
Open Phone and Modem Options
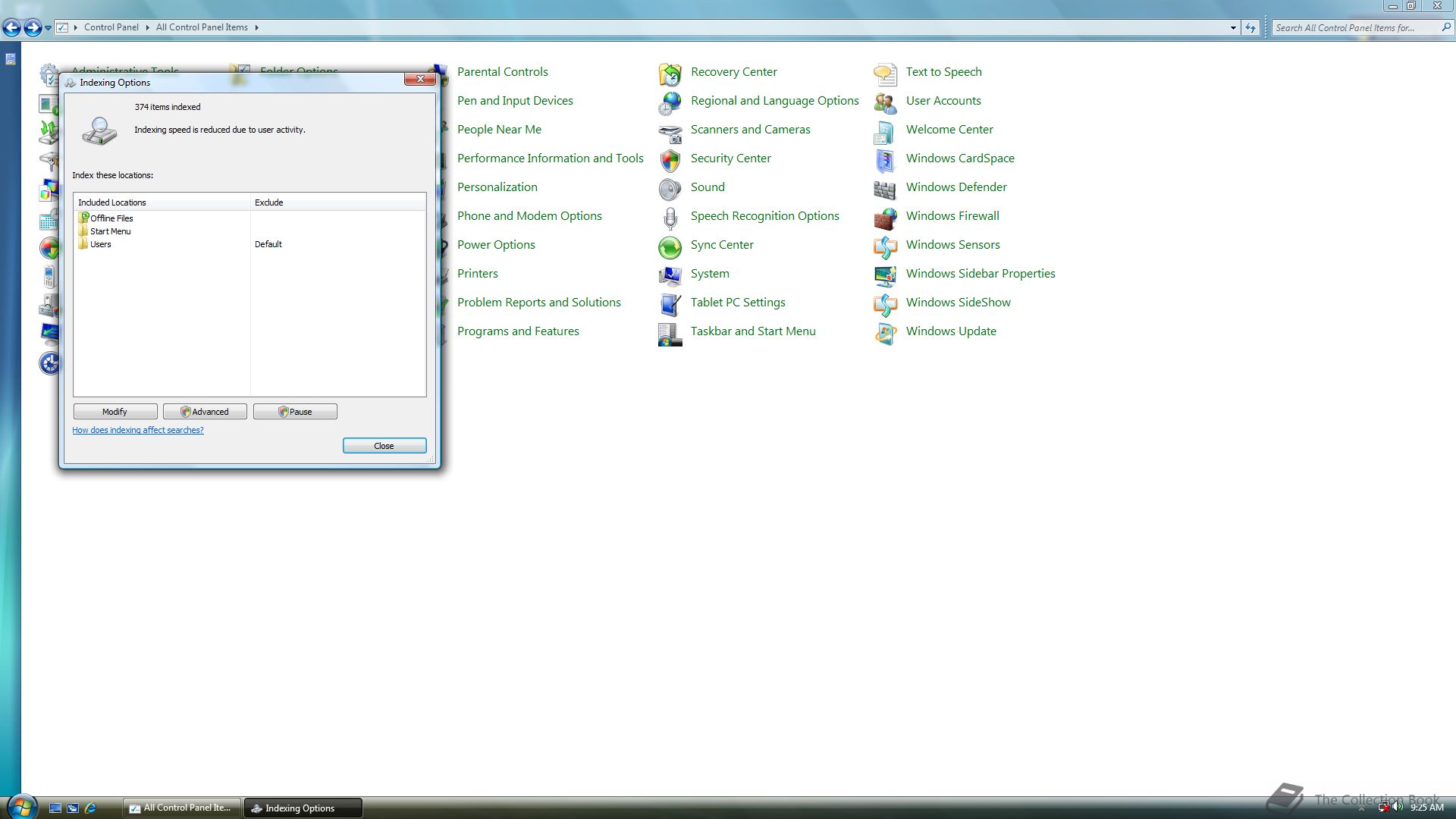(x=529, y=215)
